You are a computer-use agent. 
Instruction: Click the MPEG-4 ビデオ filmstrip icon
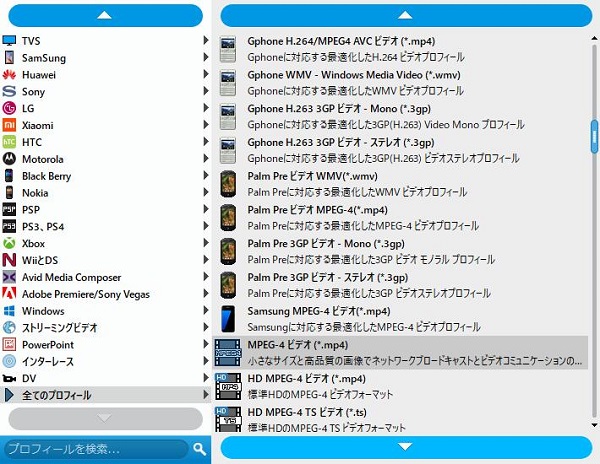228,352
